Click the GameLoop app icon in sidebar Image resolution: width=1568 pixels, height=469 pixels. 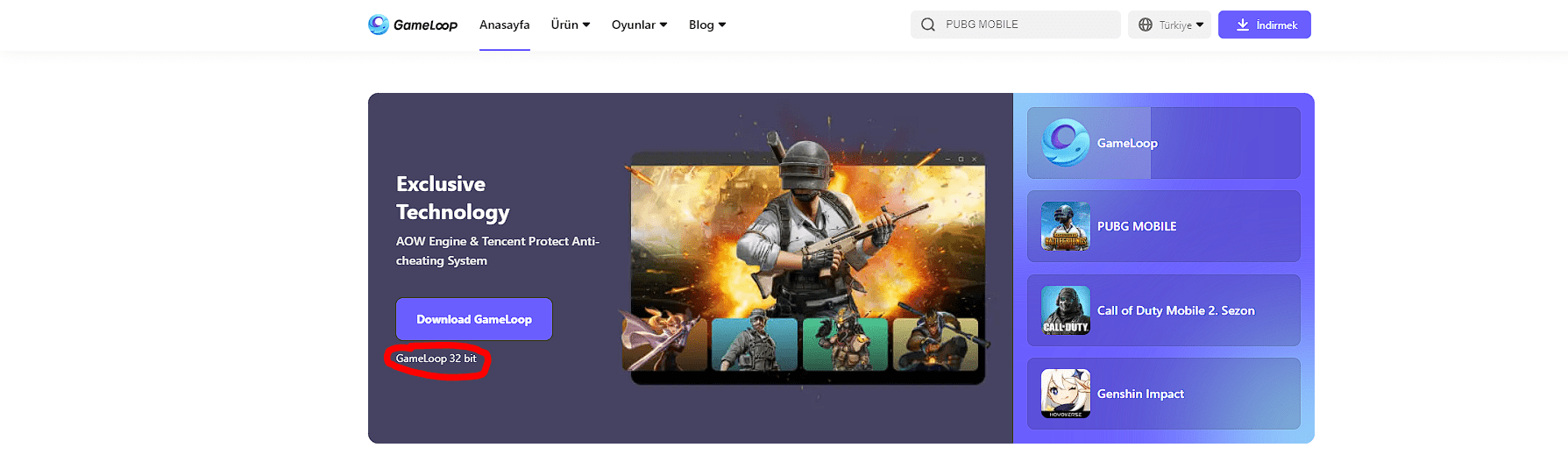click(x=1066, y=143)
